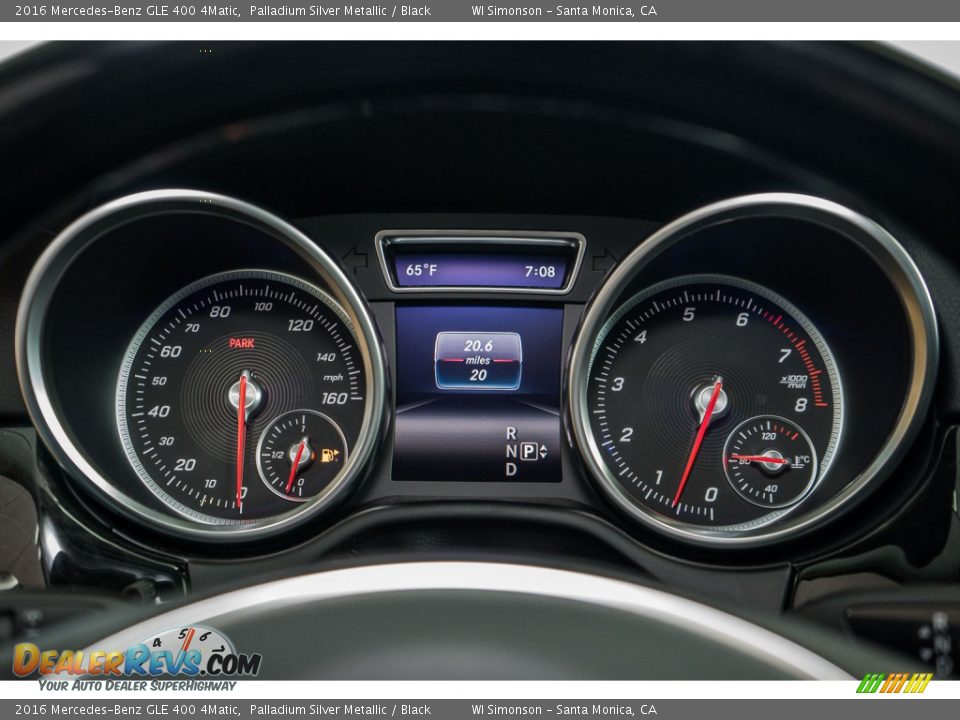The height and width of the screenshot is (720, 960).
Task: Click the x1000 rpm label on tachometer
Action: (x=794, y=380)
